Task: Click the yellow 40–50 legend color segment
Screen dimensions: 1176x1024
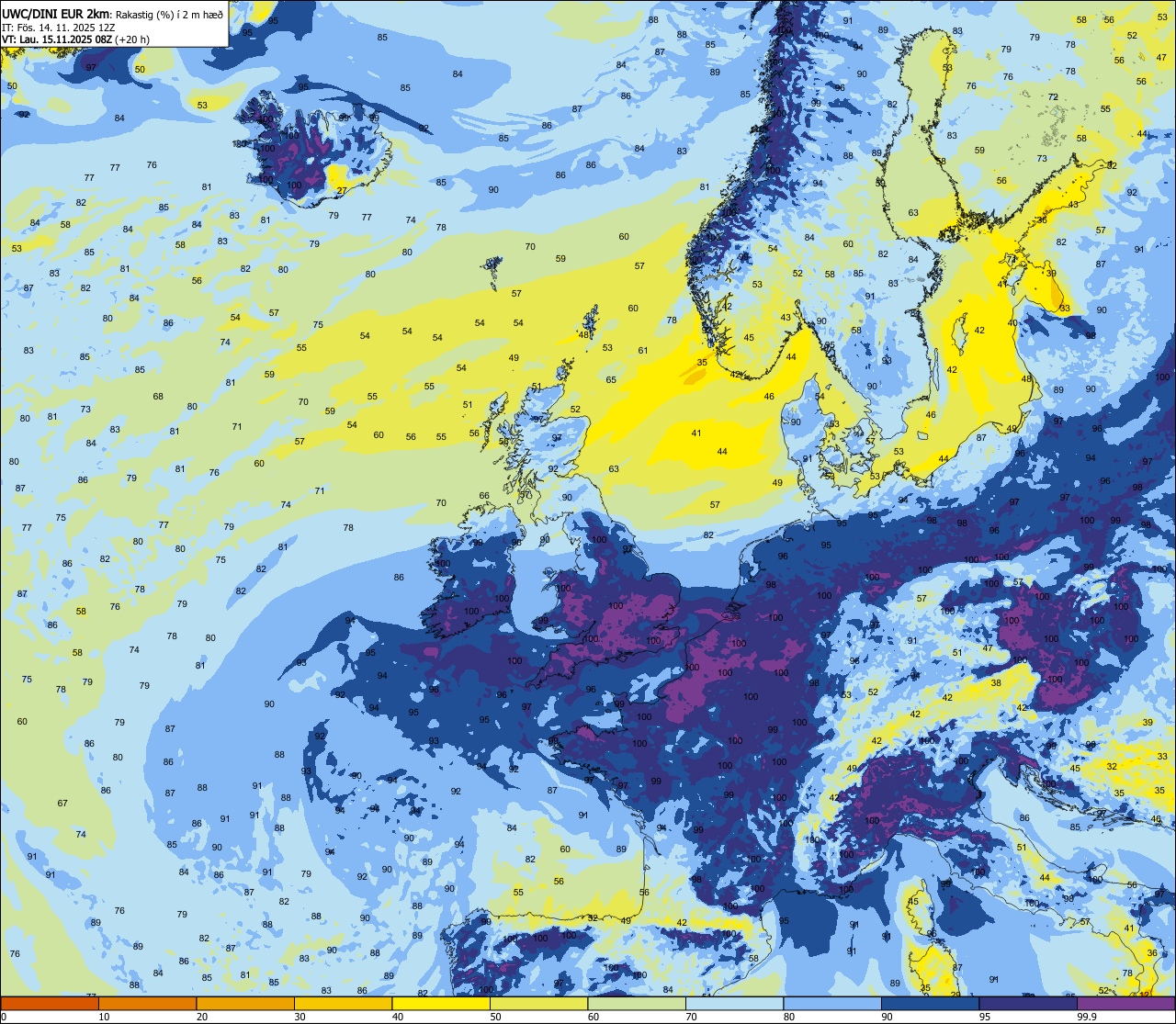Action: pos(441,1003)
